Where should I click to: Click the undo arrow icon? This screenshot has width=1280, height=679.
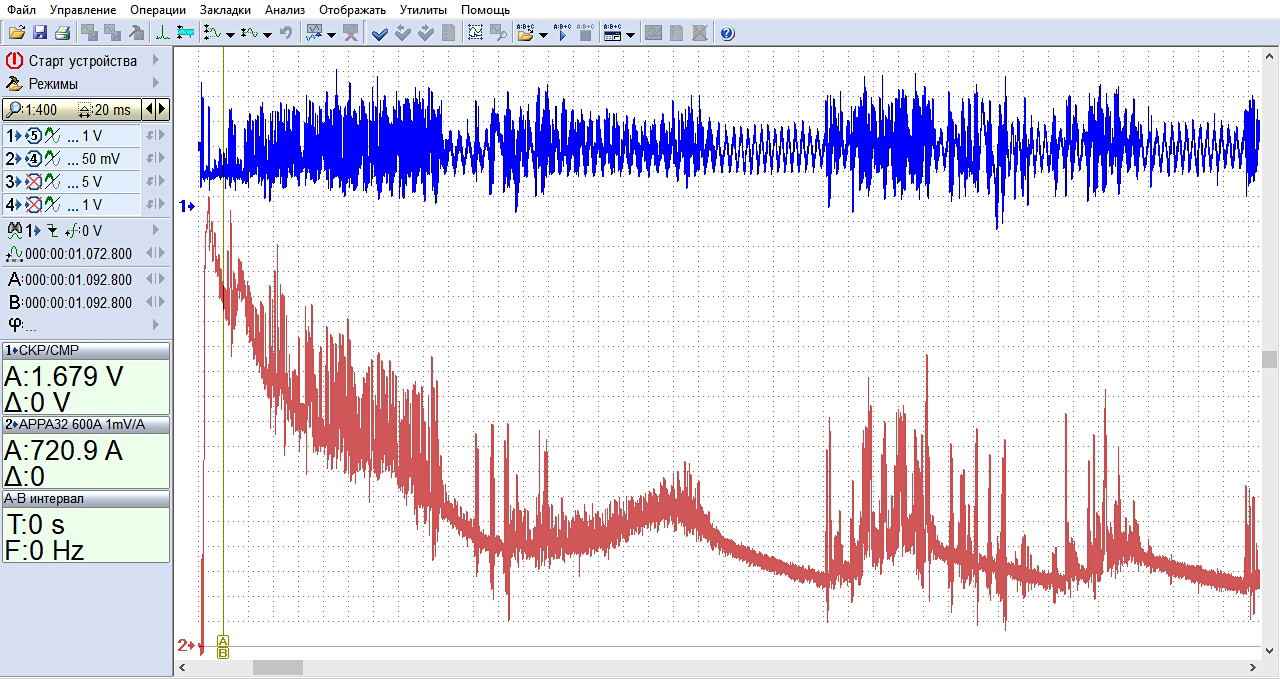coord(286,33)
